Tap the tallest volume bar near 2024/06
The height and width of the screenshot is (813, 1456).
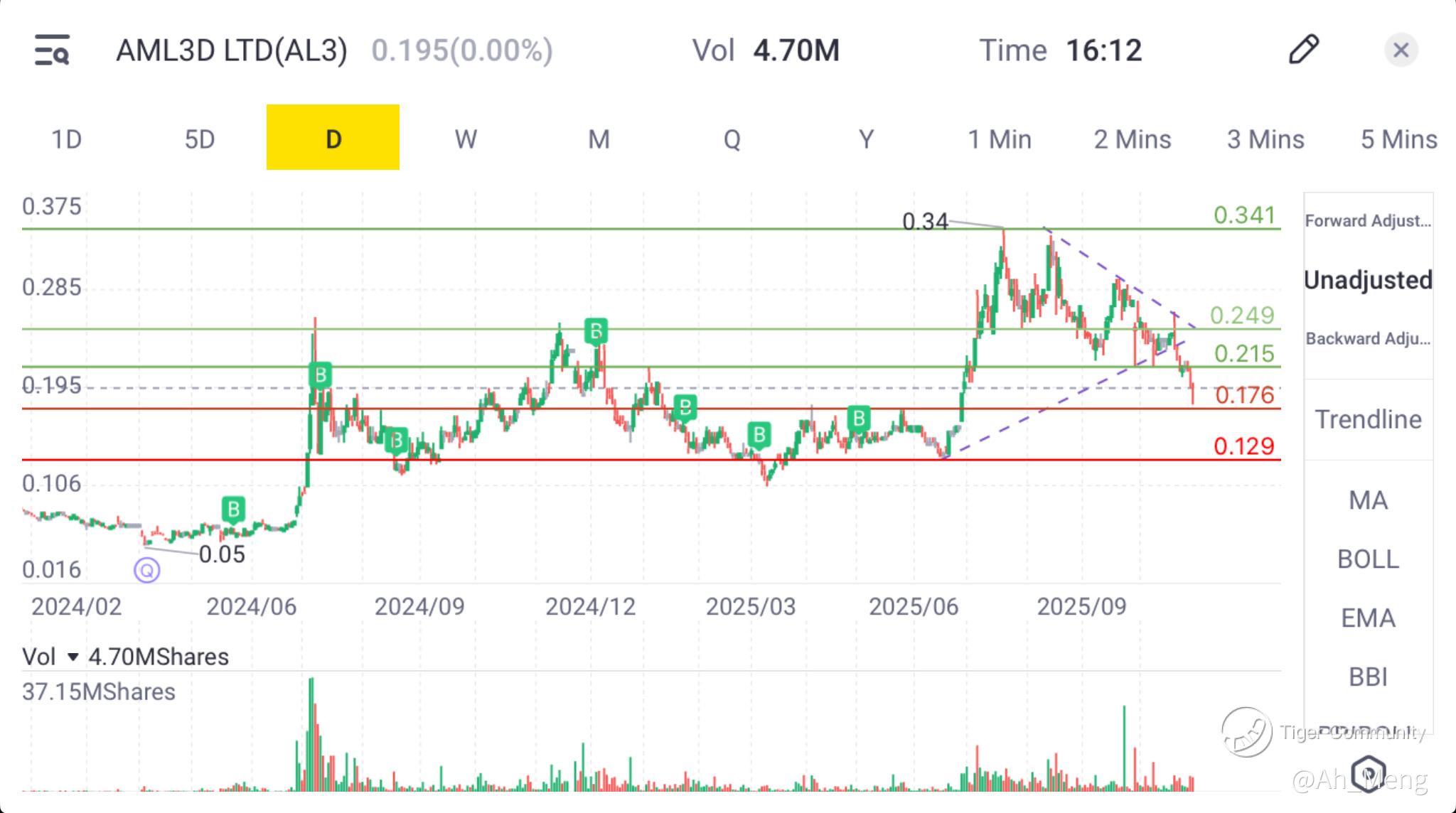point(311,732)
